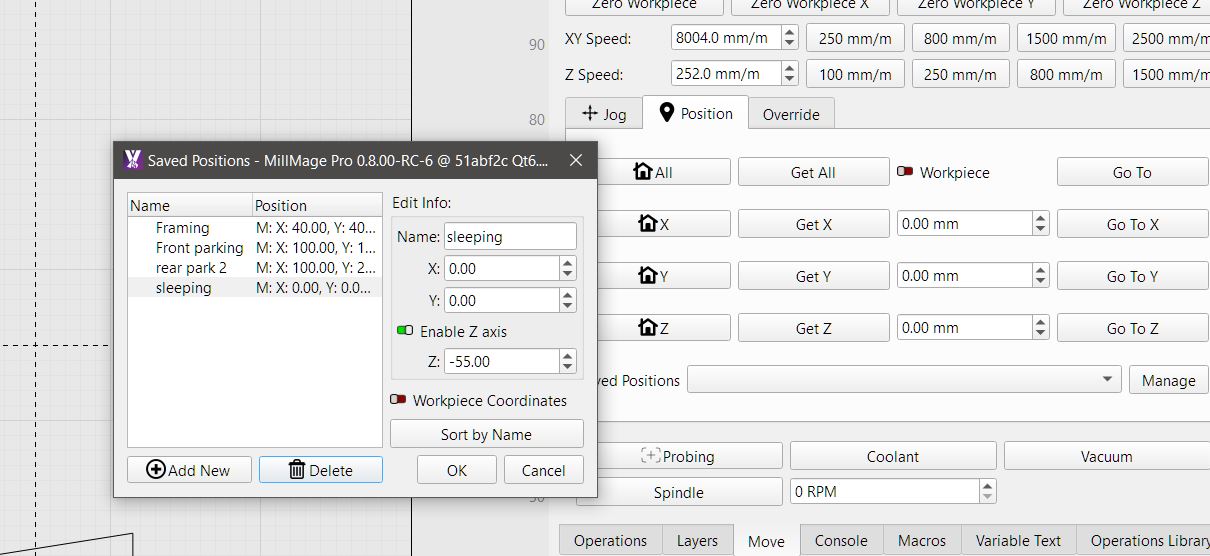Switch to the Jog tab
This screenshot has height=556, width=1210.
(x=604, y=114)
